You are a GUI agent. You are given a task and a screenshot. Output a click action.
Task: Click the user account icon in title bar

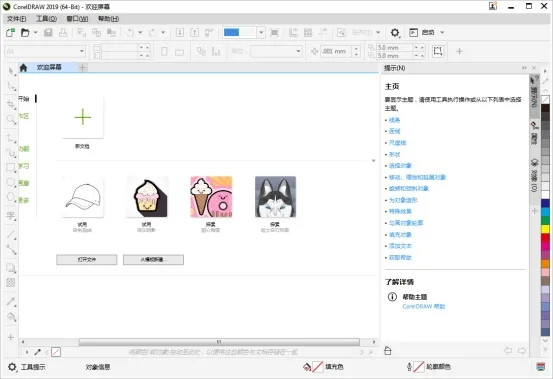click(493, 6)
